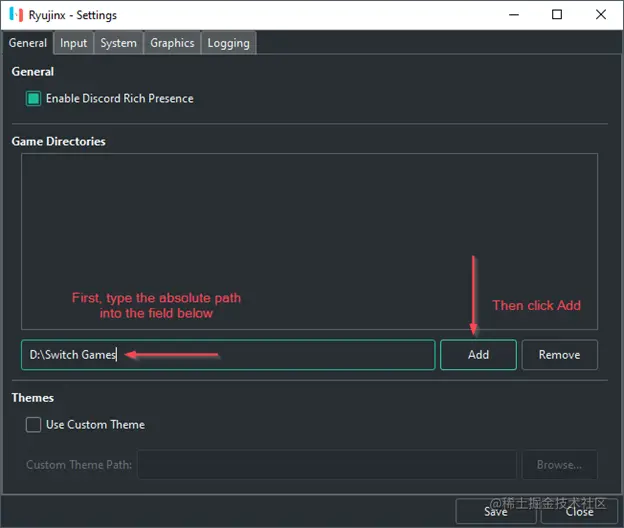Select the Logging tab
Image resolution: width=624 pixels, height=528 pixels.
tap(228, 43)
